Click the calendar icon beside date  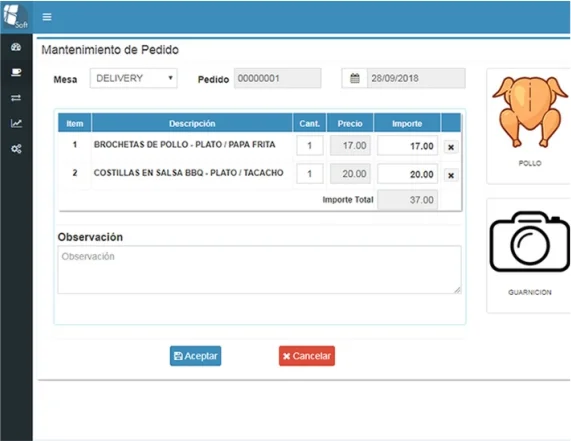354,78
